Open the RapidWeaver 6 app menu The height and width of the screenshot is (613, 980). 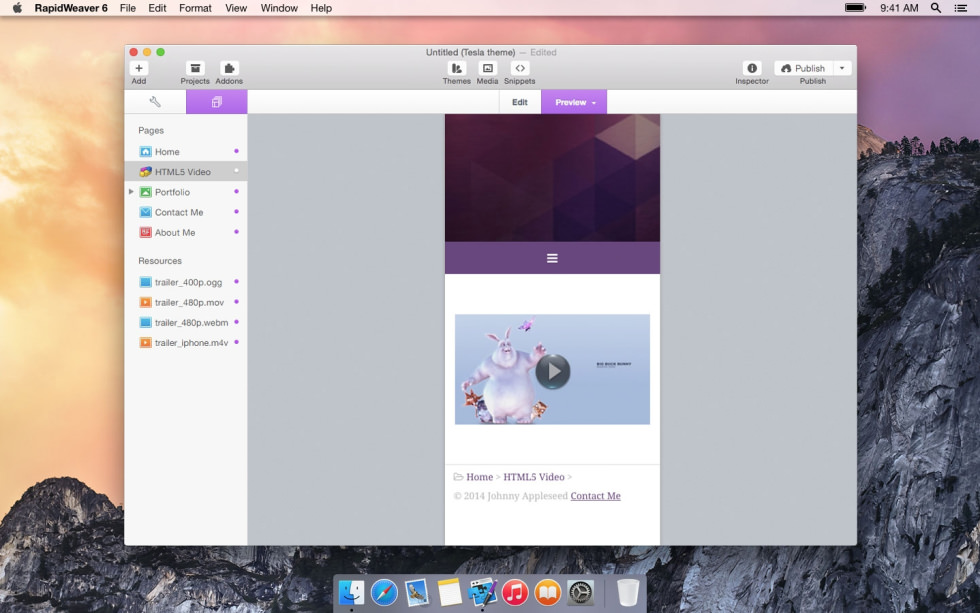(71, 8)
